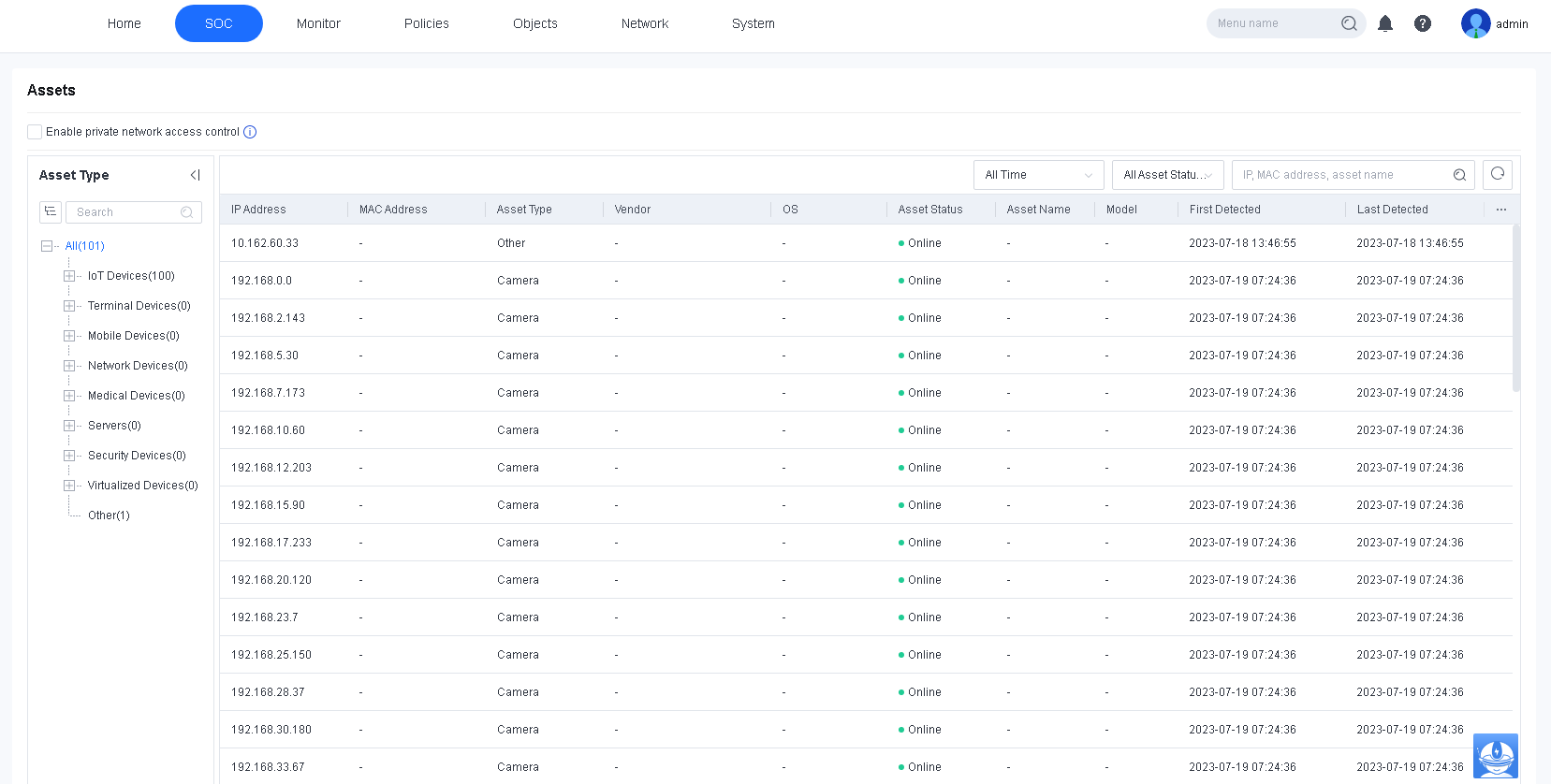Click the private network access info icon
Image resolution: width=1551 pixels, height=784 pixels.
point(250,132)
